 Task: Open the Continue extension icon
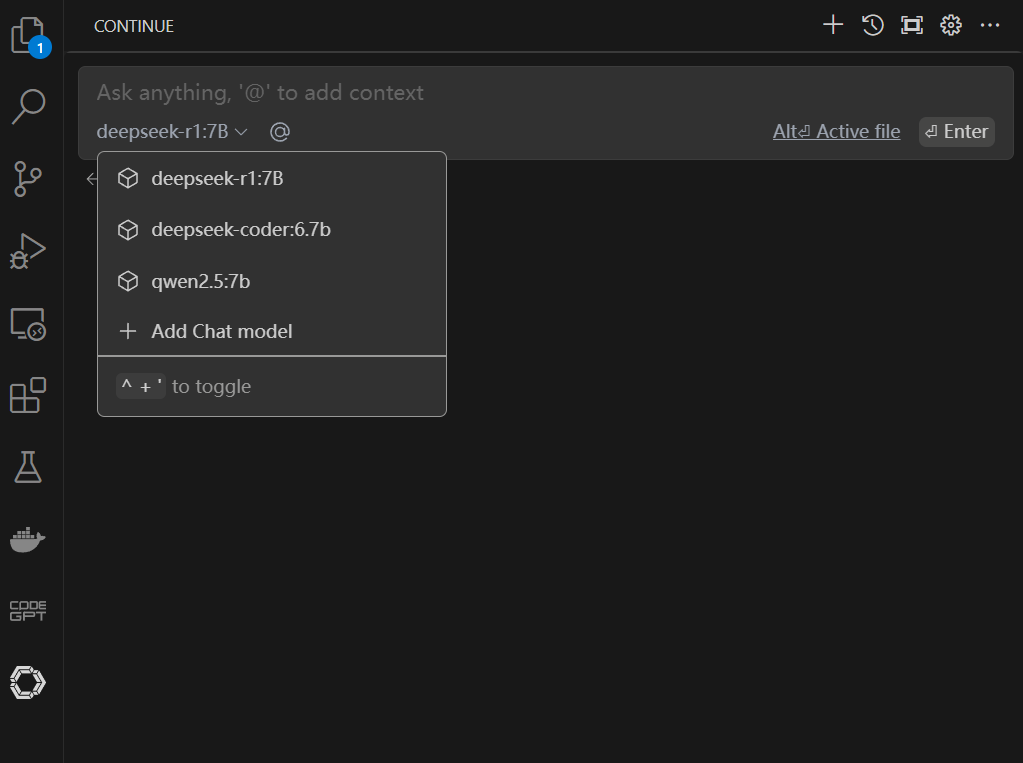pos(28,682)
